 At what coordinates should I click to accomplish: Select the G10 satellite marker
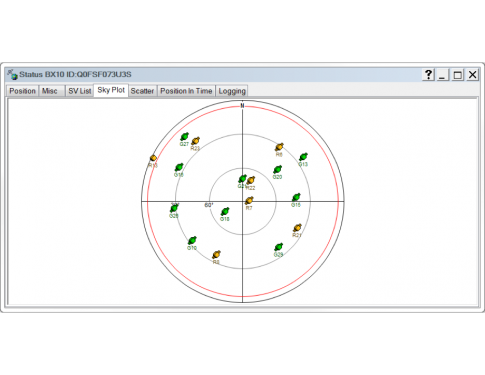[x=192, y=241]
